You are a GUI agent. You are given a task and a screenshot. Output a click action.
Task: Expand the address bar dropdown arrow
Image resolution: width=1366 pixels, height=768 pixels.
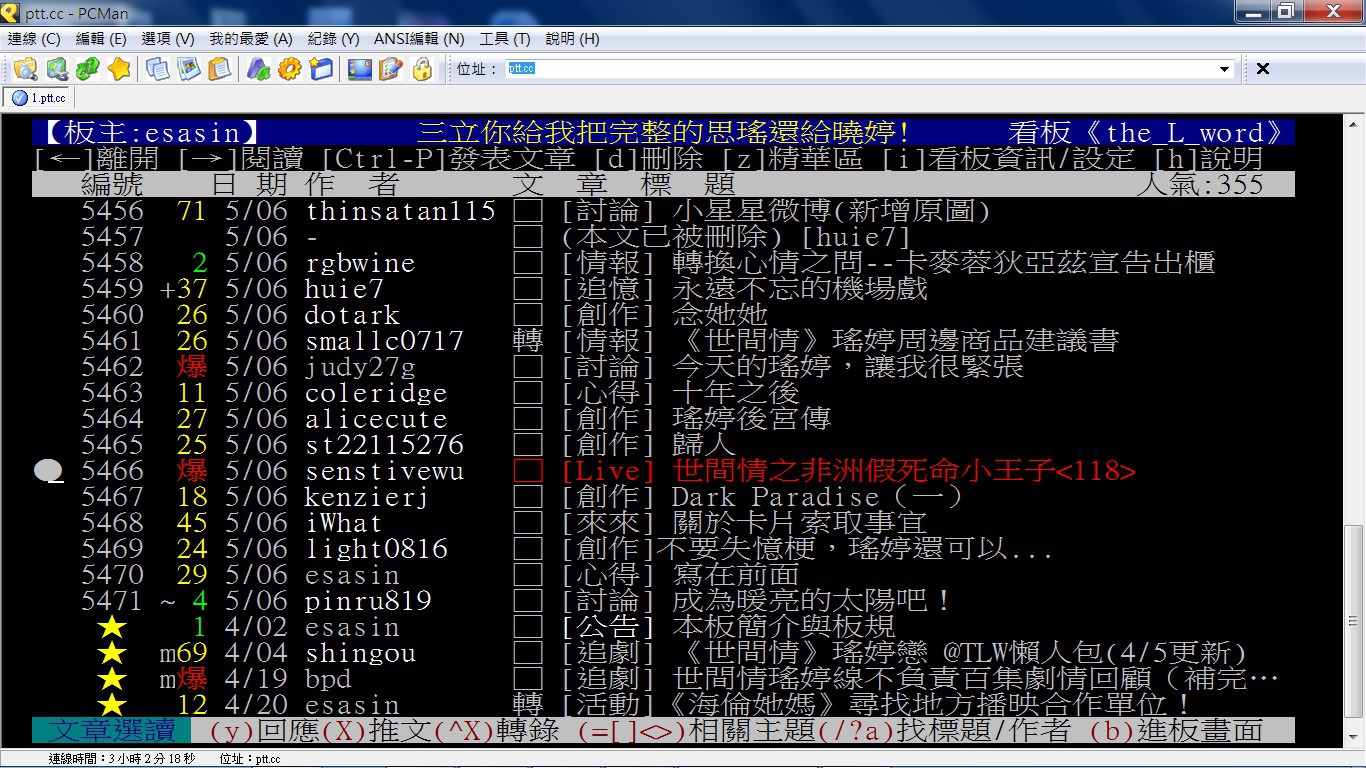click(x=1225, y=69)
